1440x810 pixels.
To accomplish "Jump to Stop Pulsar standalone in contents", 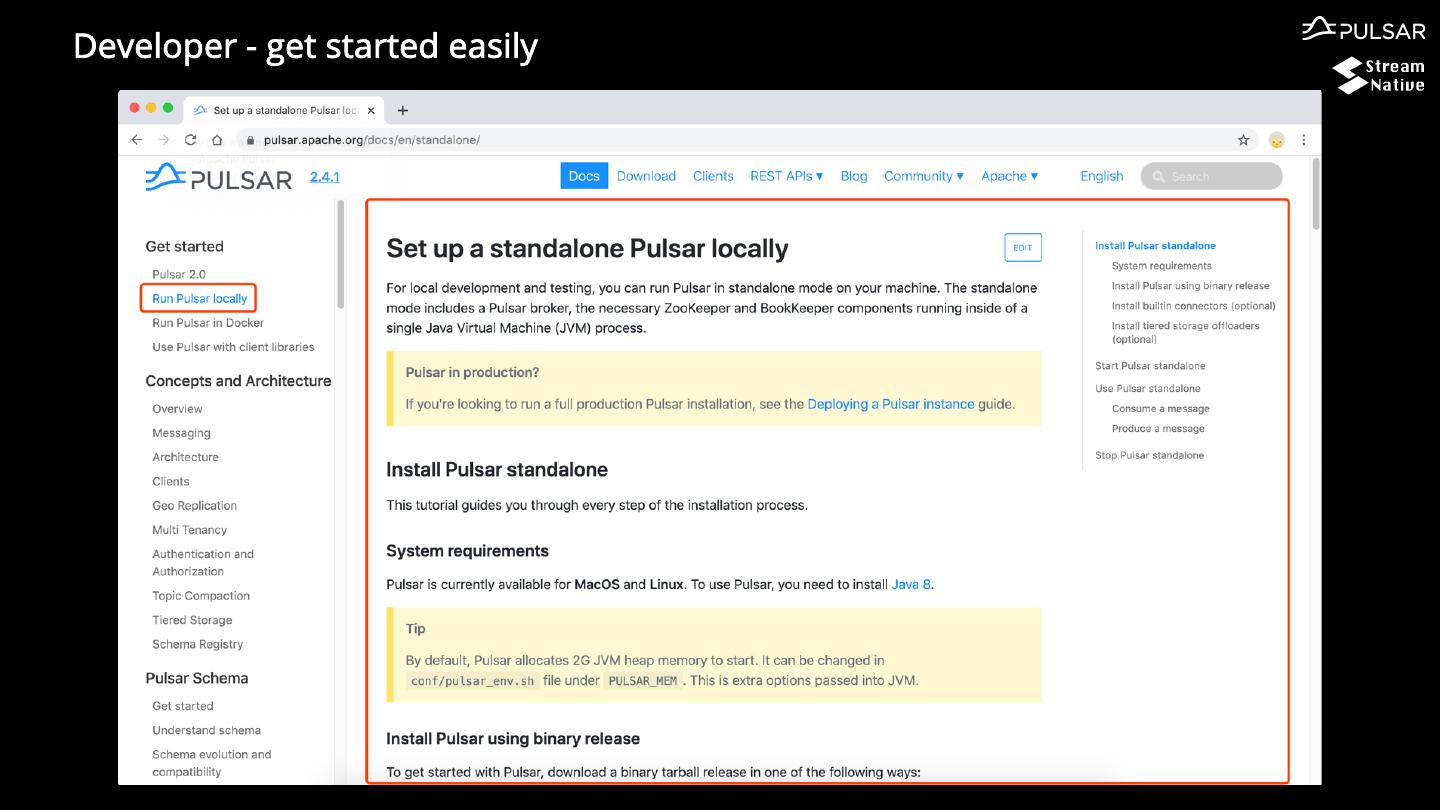I will (x=1149, y=456).
